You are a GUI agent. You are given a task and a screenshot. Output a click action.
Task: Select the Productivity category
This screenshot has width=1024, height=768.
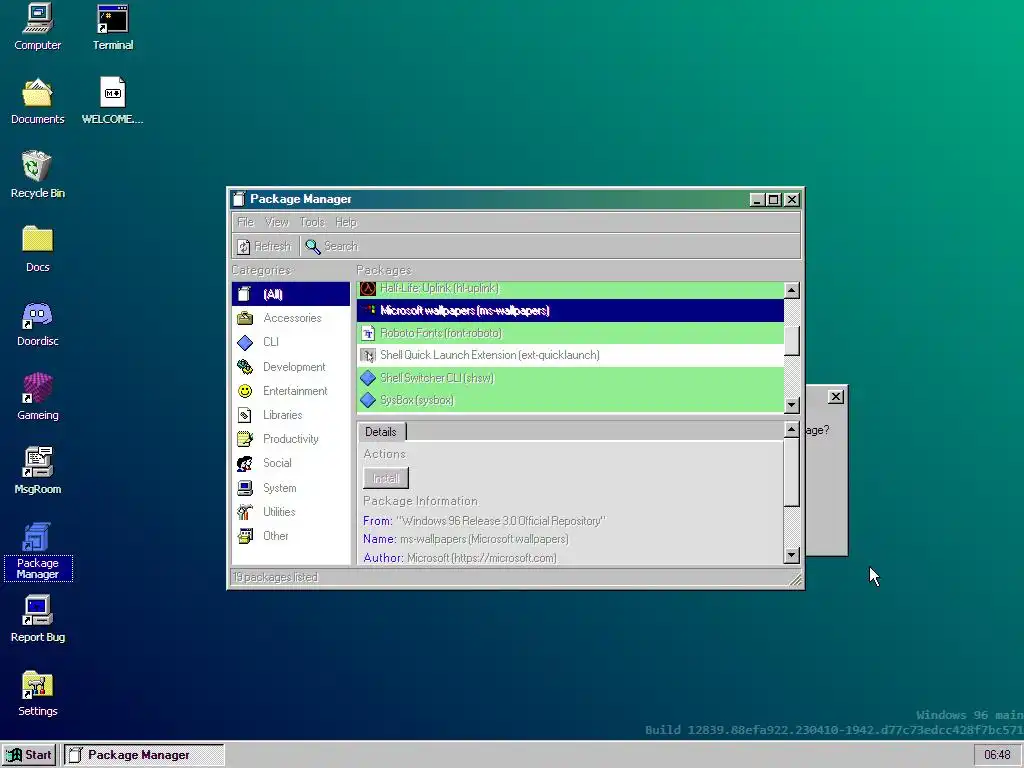tap(291, 439)
